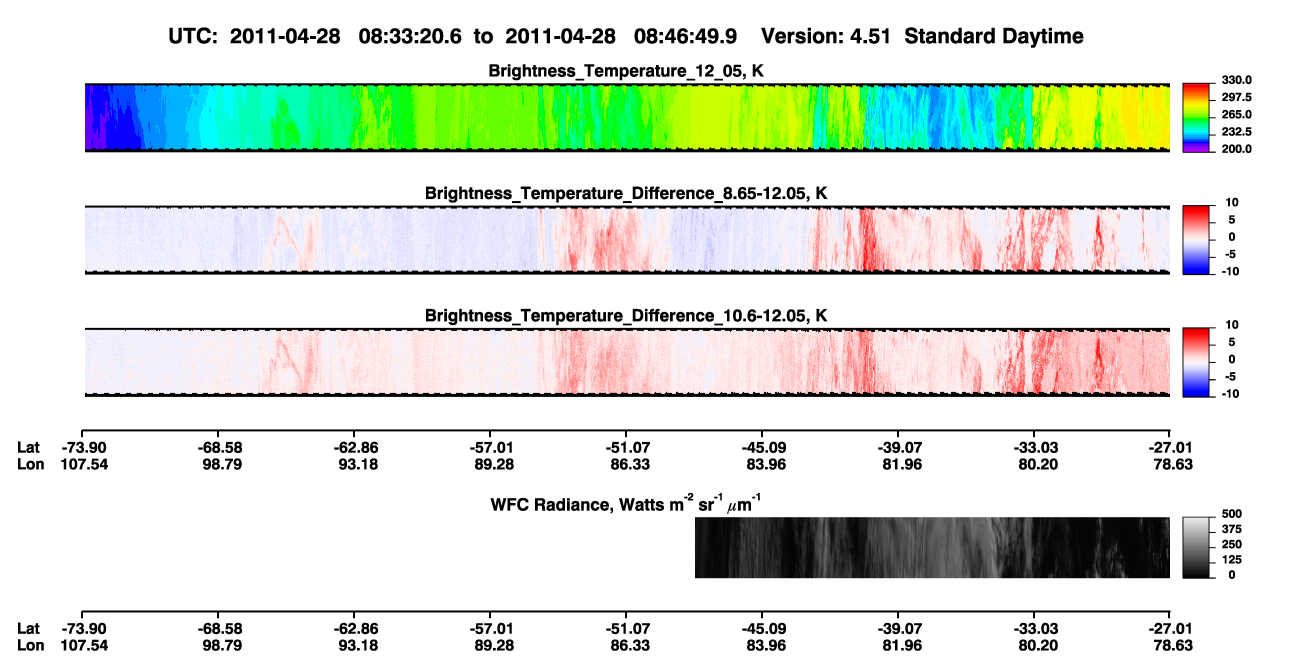Screen dimensions: 1300x667
Task: Click longitude '107.54' on the axis below the WFC panel
Action: [83, 646]
